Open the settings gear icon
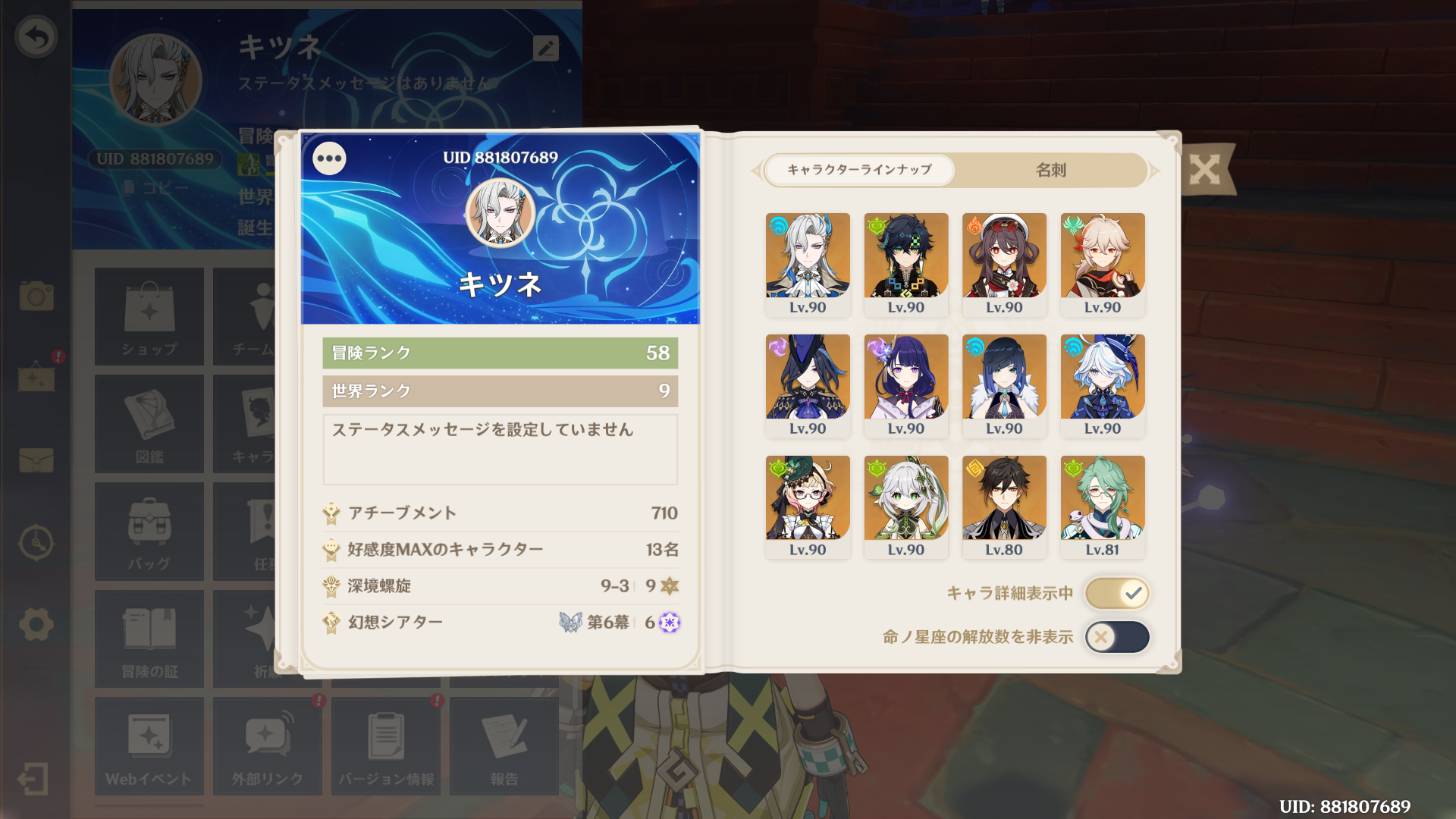 click(x=36, y=625)
